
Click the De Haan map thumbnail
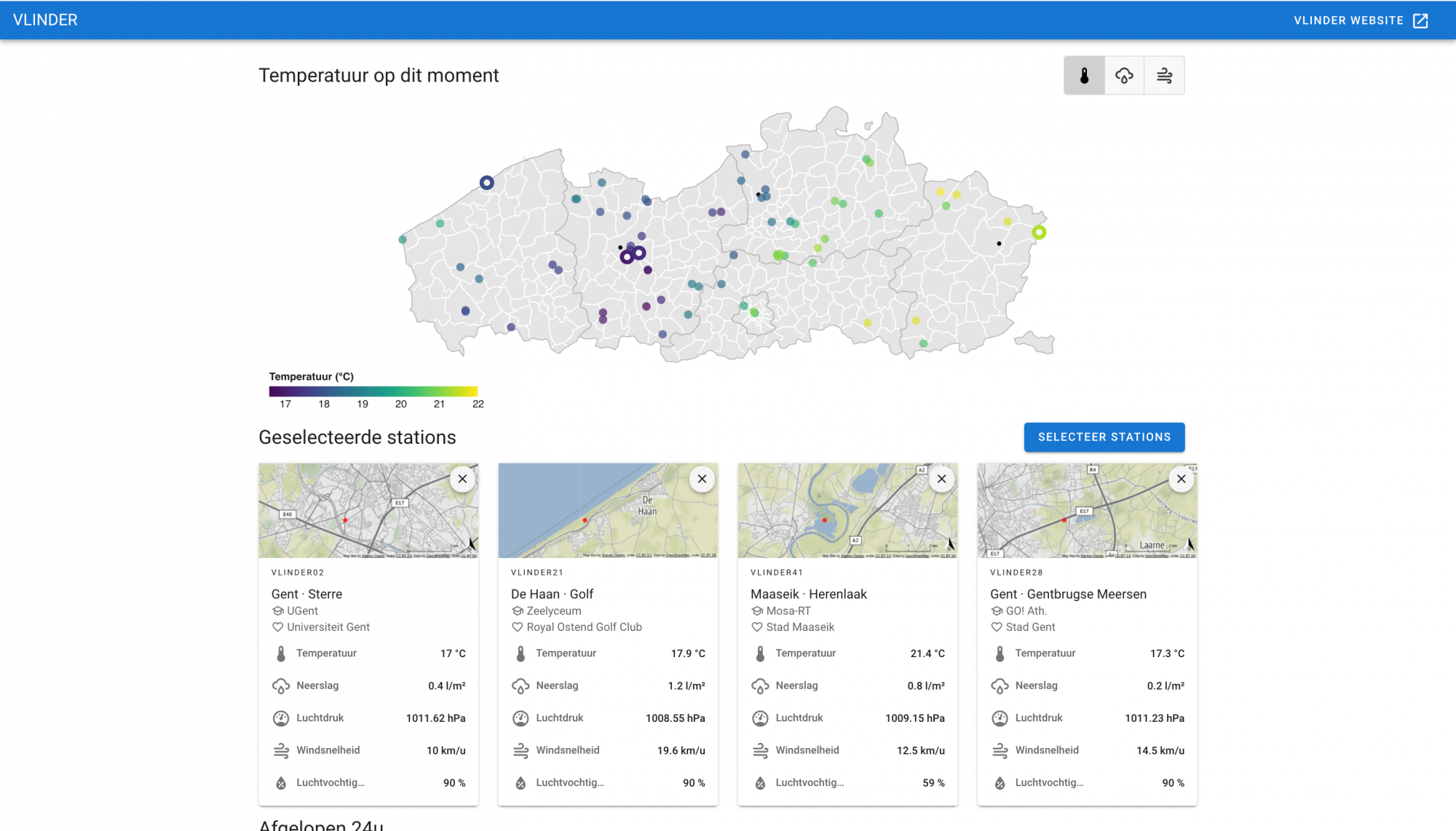coord(597,513)
